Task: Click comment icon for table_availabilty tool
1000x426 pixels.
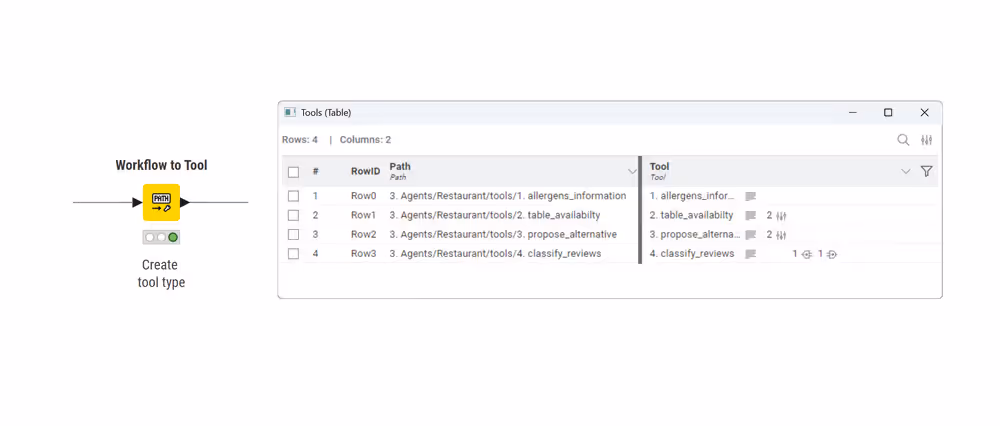Action: coord(751,215)
